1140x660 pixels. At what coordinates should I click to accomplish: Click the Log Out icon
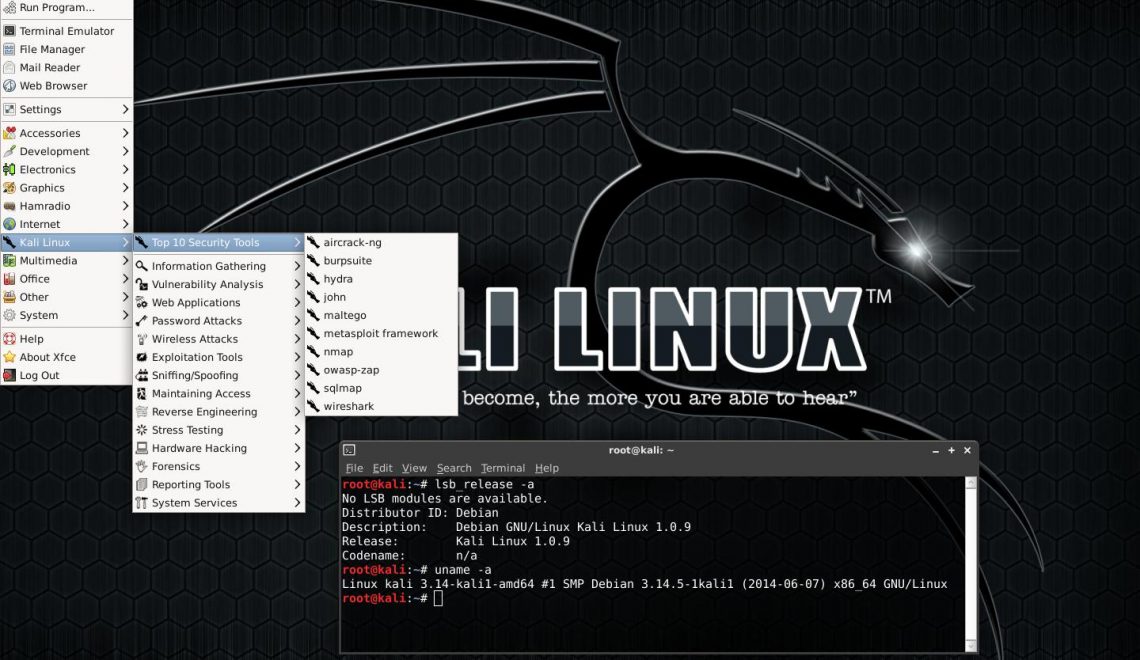(9, 375)
